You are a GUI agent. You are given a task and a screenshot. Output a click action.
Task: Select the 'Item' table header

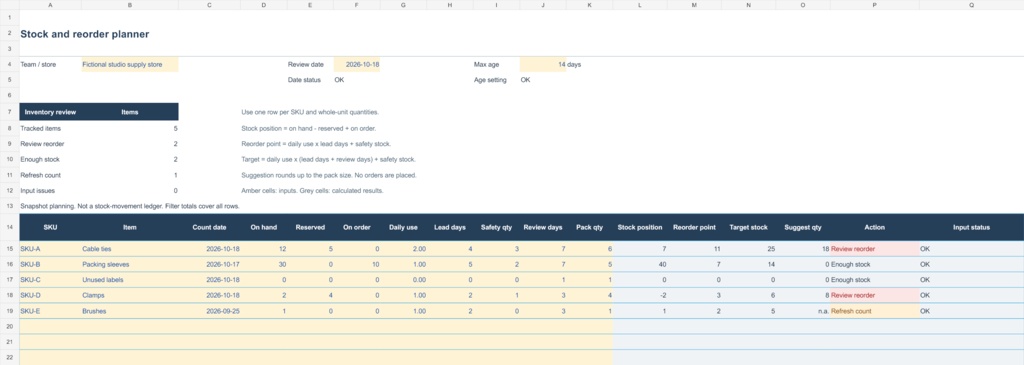point(129,227)
